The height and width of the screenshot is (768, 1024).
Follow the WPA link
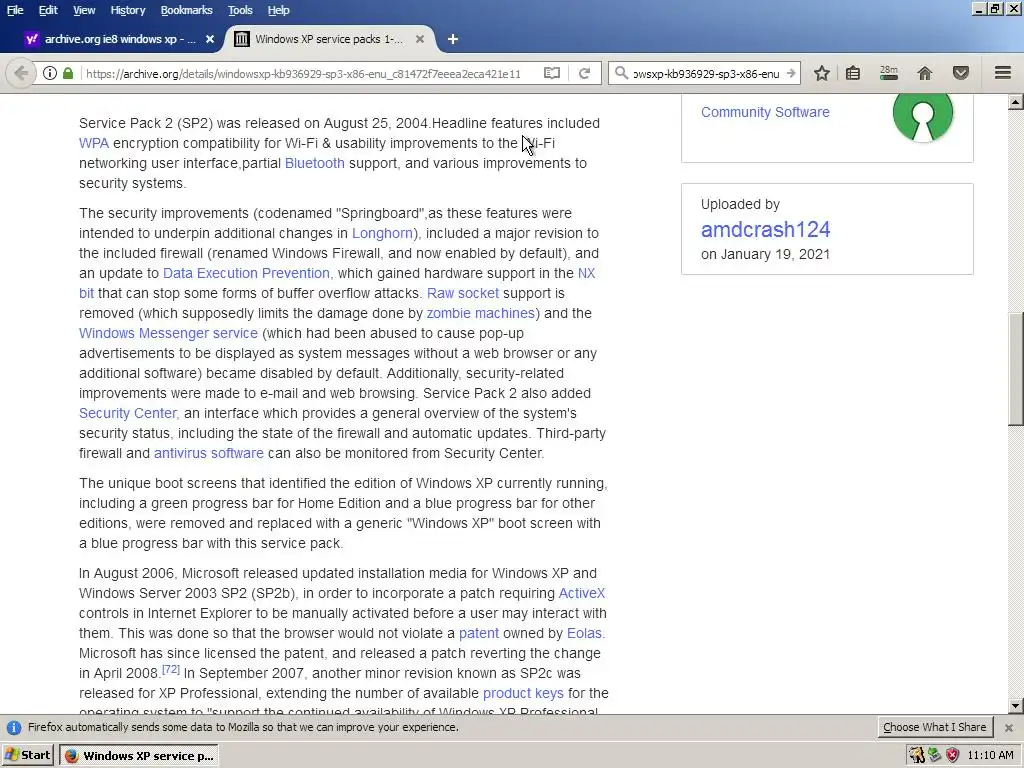(x=94, y=144)
